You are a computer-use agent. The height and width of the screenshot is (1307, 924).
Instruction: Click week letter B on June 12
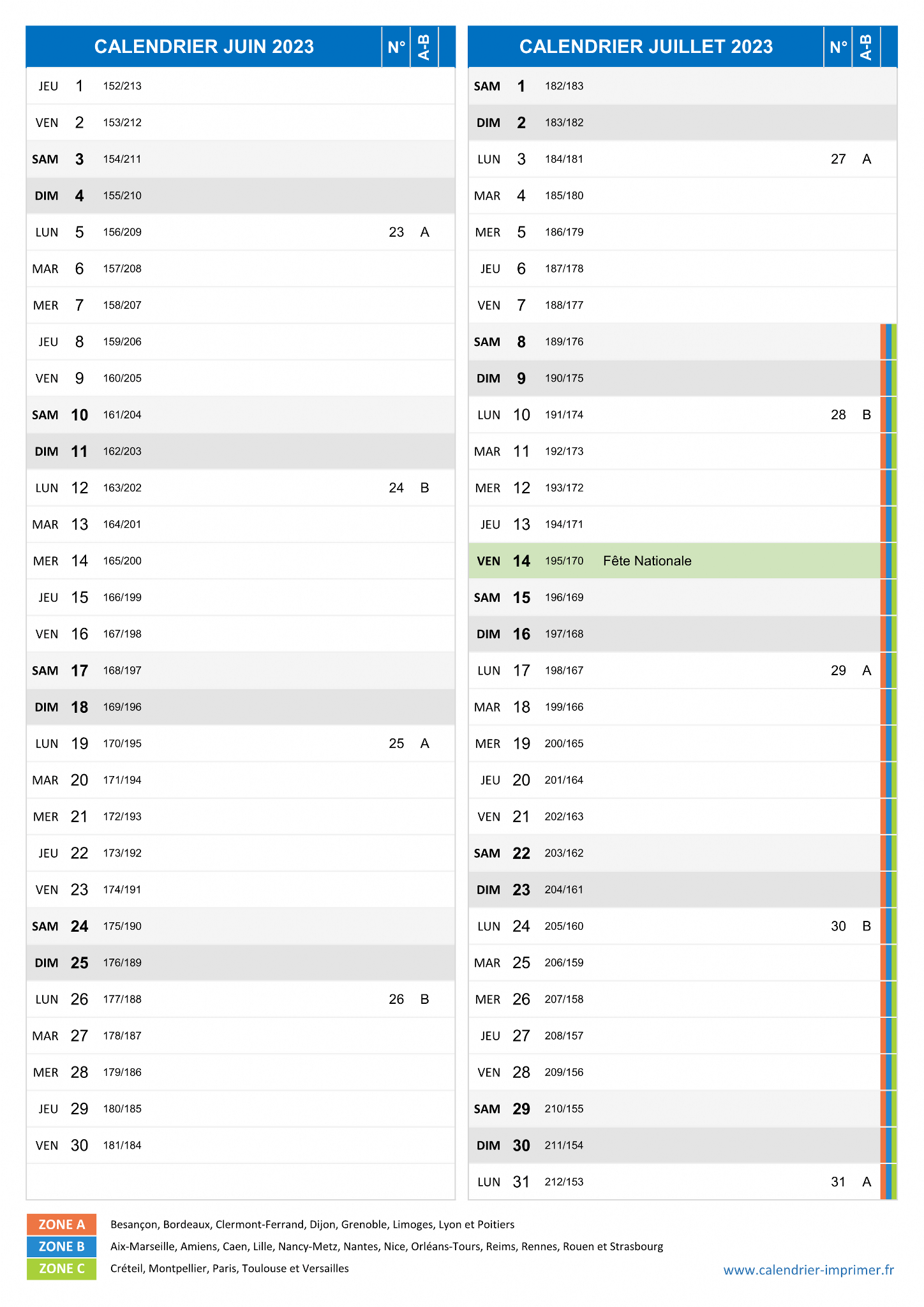point(425,488)
